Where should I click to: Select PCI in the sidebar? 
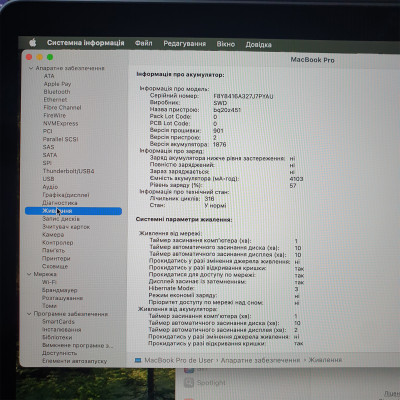pyautogui.click(x=48, y=131)
